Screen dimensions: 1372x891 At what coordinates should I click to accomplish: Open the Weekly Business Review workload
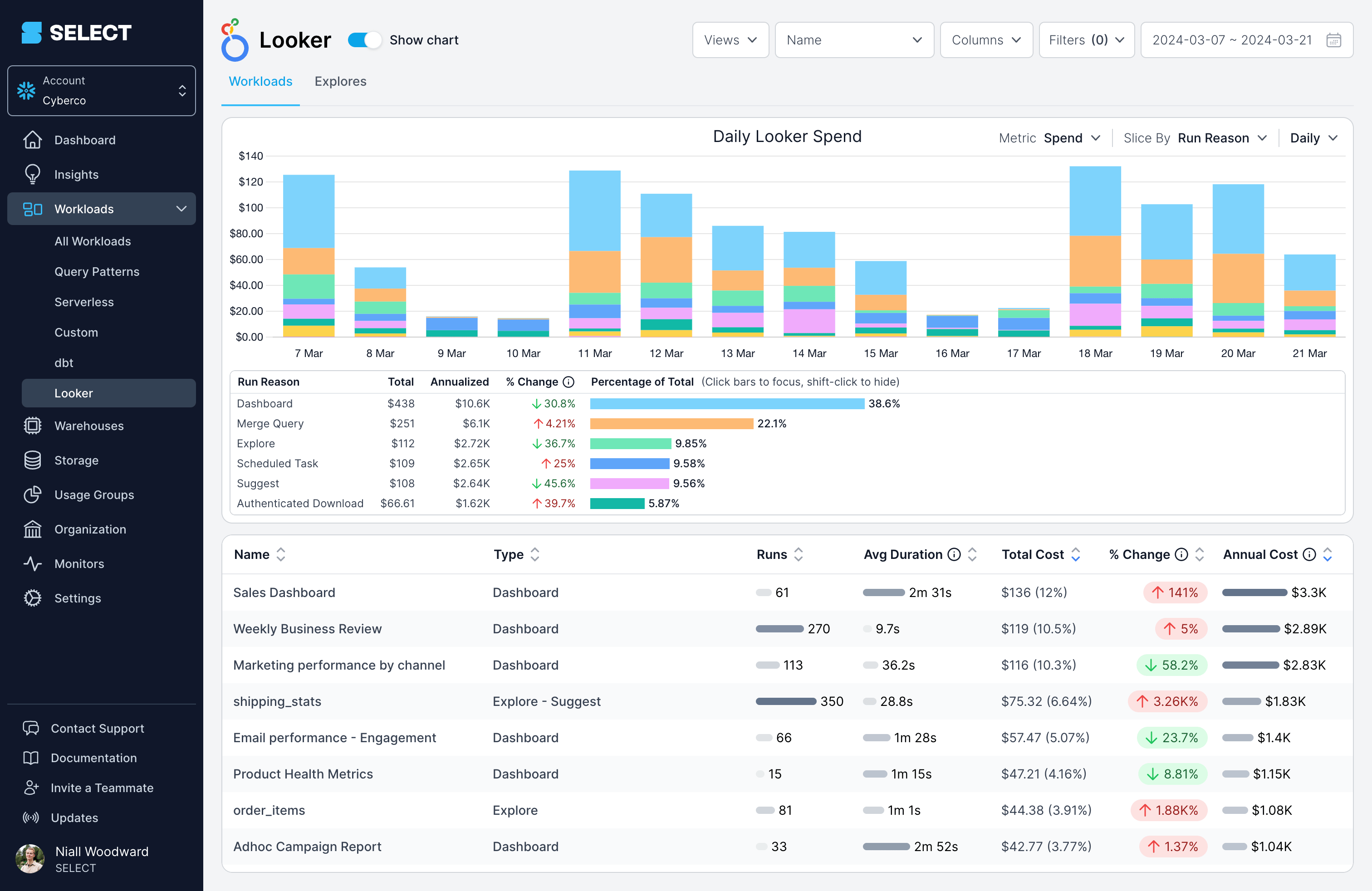point(307,628)
